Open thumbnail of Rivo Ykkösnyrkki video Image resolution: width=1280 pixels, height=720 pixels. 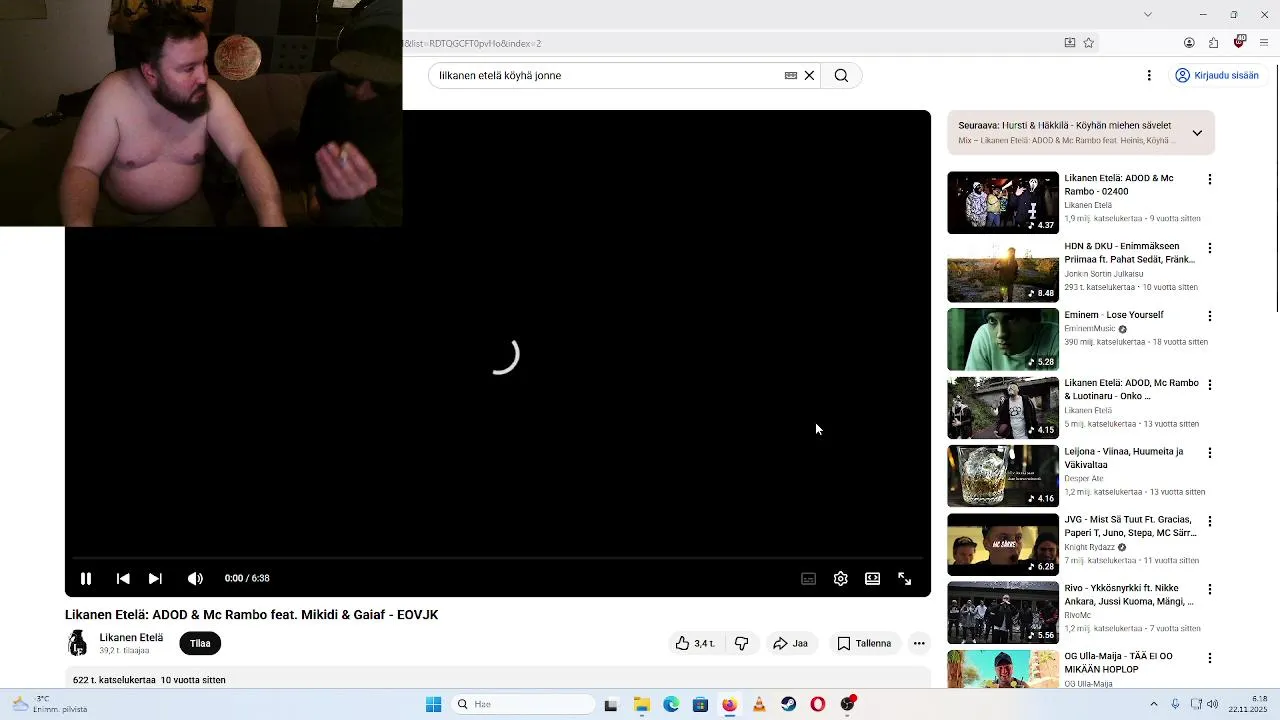point(1003,613)
